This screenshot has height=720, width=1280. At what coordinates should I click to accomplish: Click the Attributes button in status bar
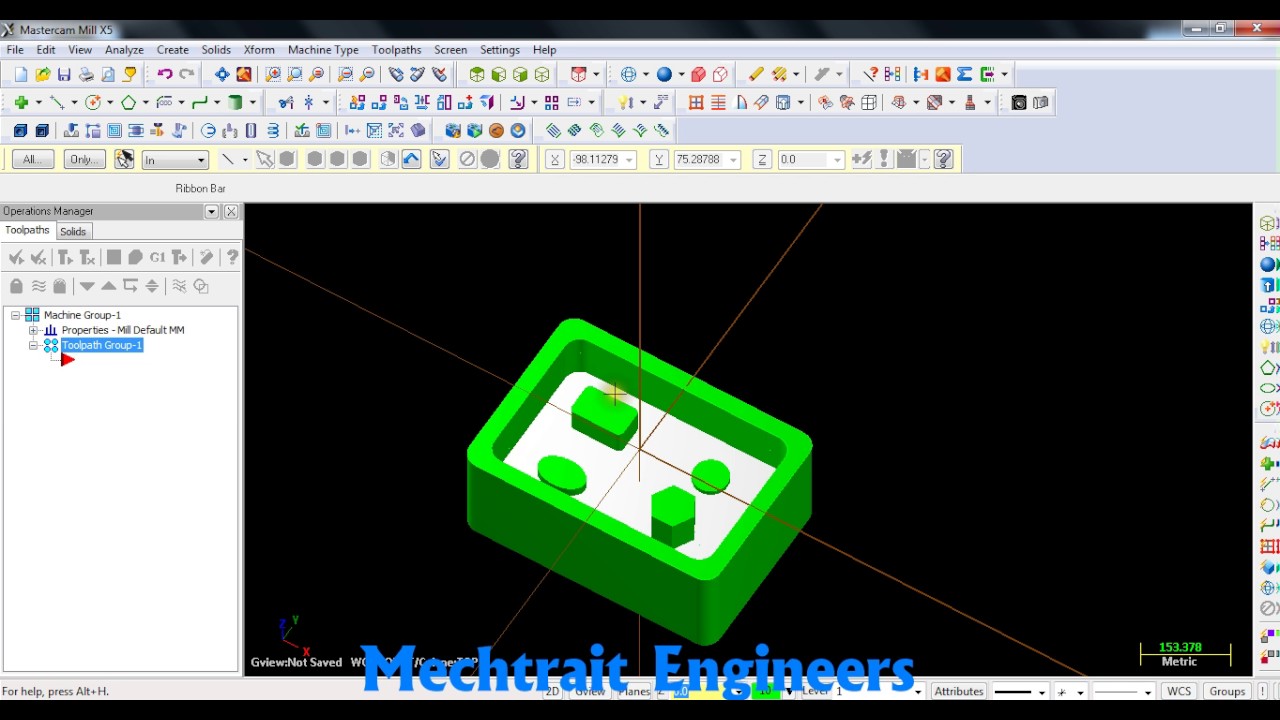(958, 691)
